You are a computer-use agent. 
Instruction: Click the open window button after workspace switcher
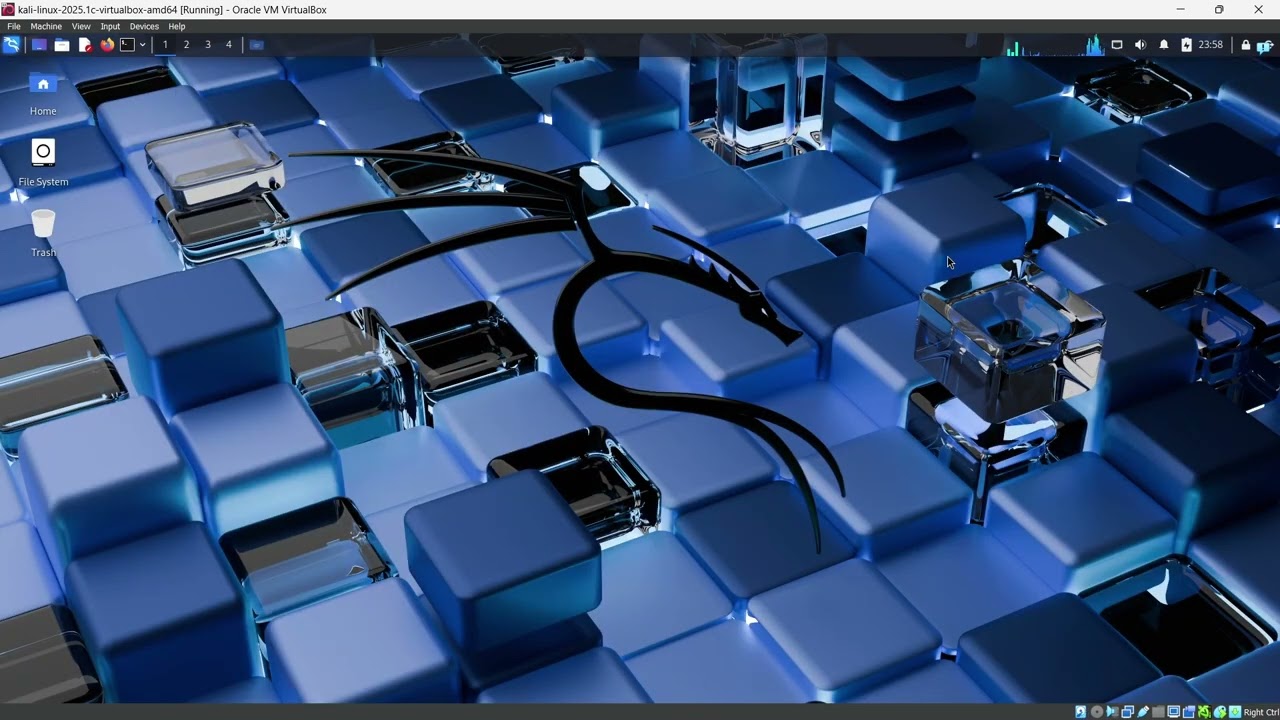257,44
